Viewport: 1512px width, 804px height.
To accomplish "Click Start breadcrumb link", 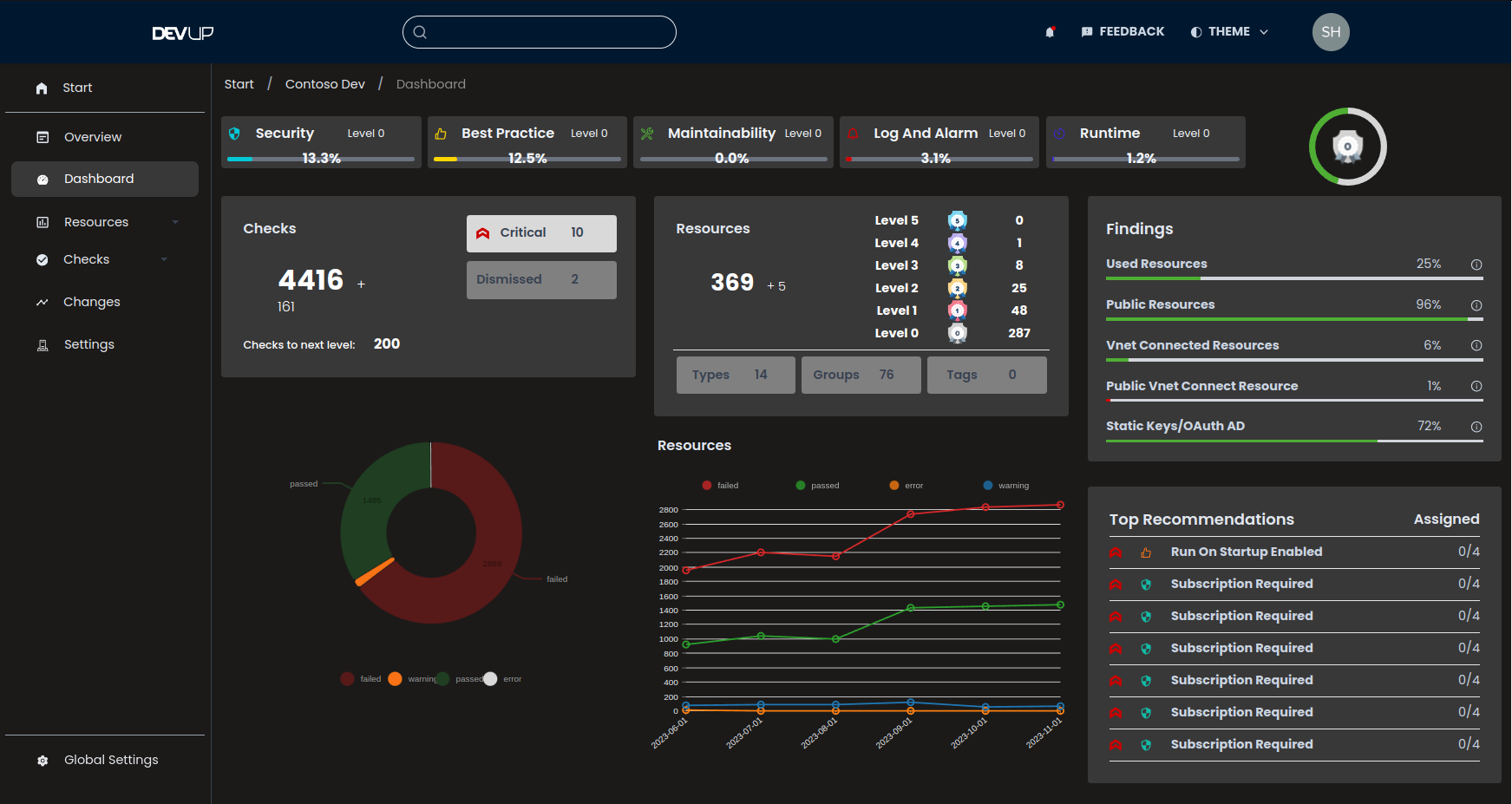I will pos(239,84).
